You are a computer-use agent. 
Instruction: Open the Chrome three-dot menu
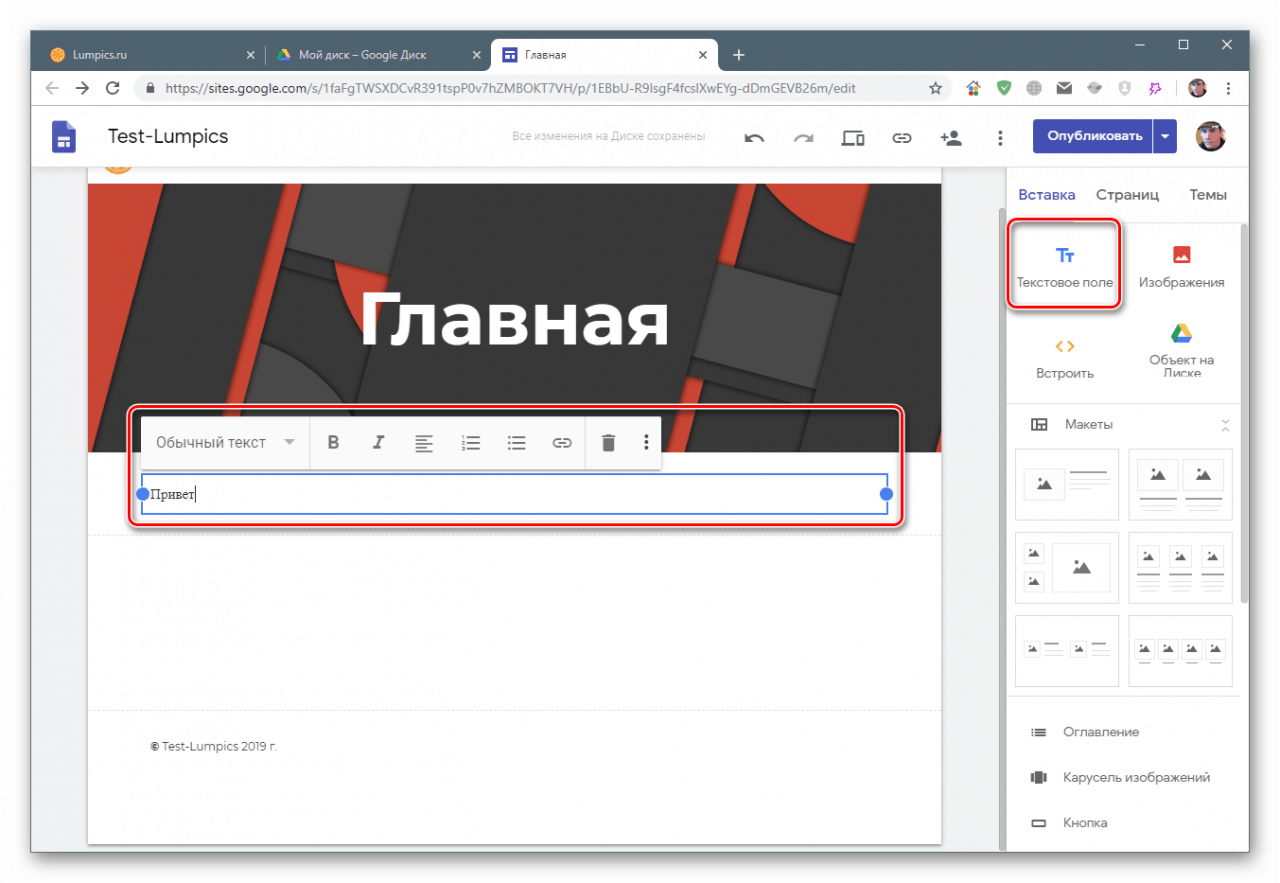[x=1228, y=88]
